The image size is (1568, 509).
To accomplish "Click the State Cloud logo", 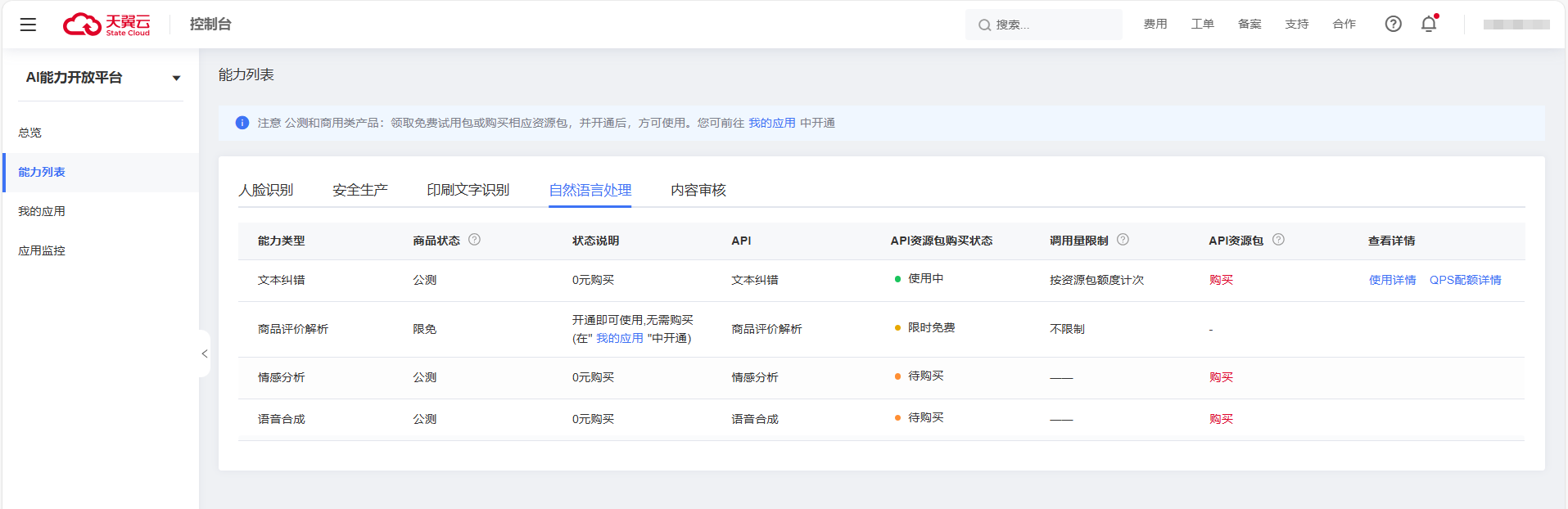I will click(x=106, y=25).
